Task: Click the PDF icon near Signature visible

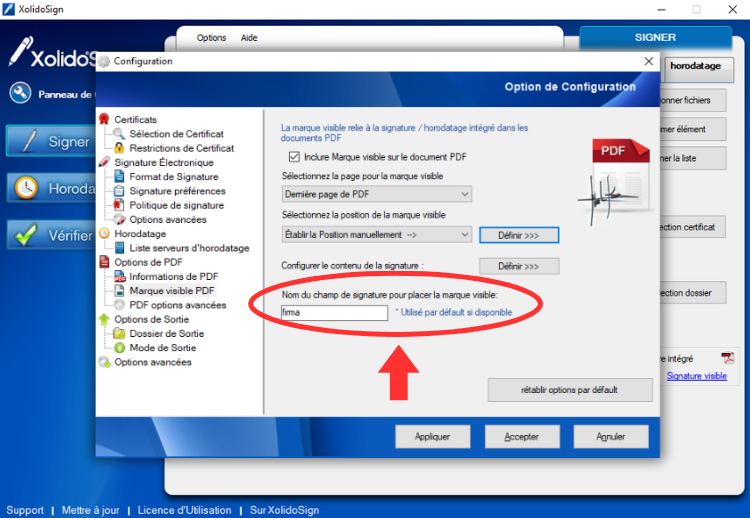Action: pos(728,358)
